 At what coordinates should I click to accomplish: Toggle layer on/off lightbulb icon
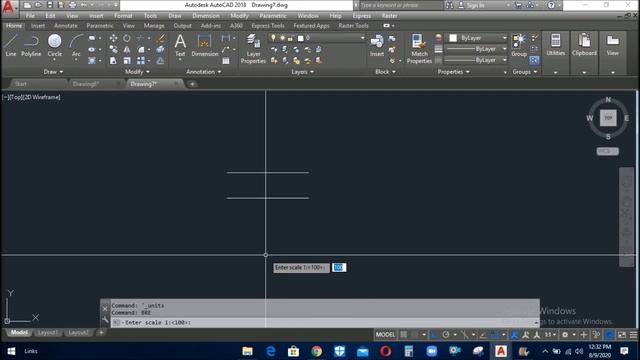[x=273, y=38]
